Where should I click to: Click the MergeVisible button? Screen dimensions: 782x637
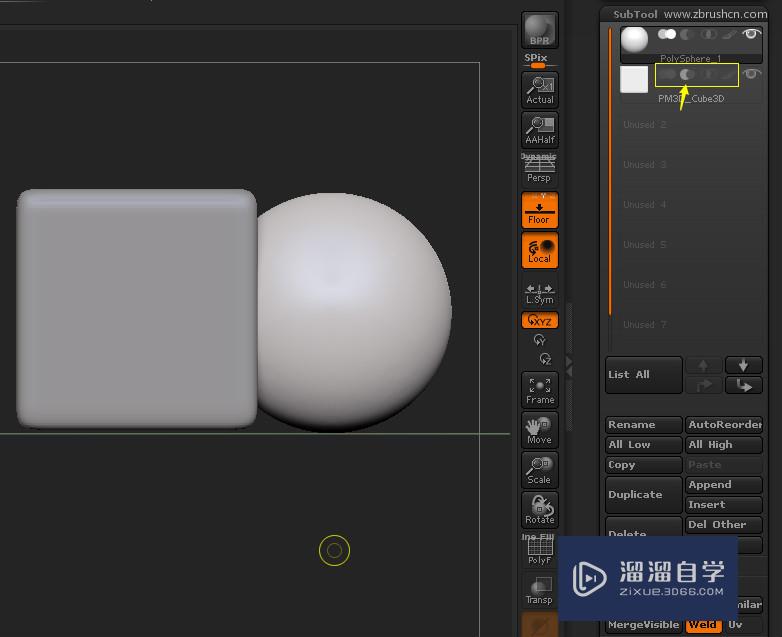(x=643, y=625)
